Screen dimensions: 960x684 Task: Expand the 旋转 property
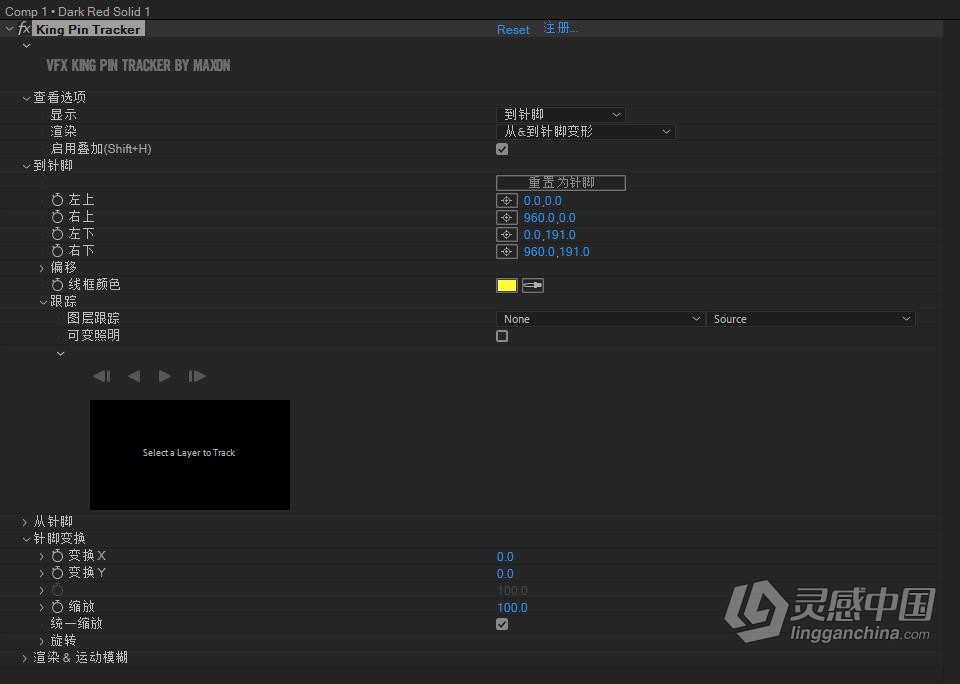click(x=42, y=641)
